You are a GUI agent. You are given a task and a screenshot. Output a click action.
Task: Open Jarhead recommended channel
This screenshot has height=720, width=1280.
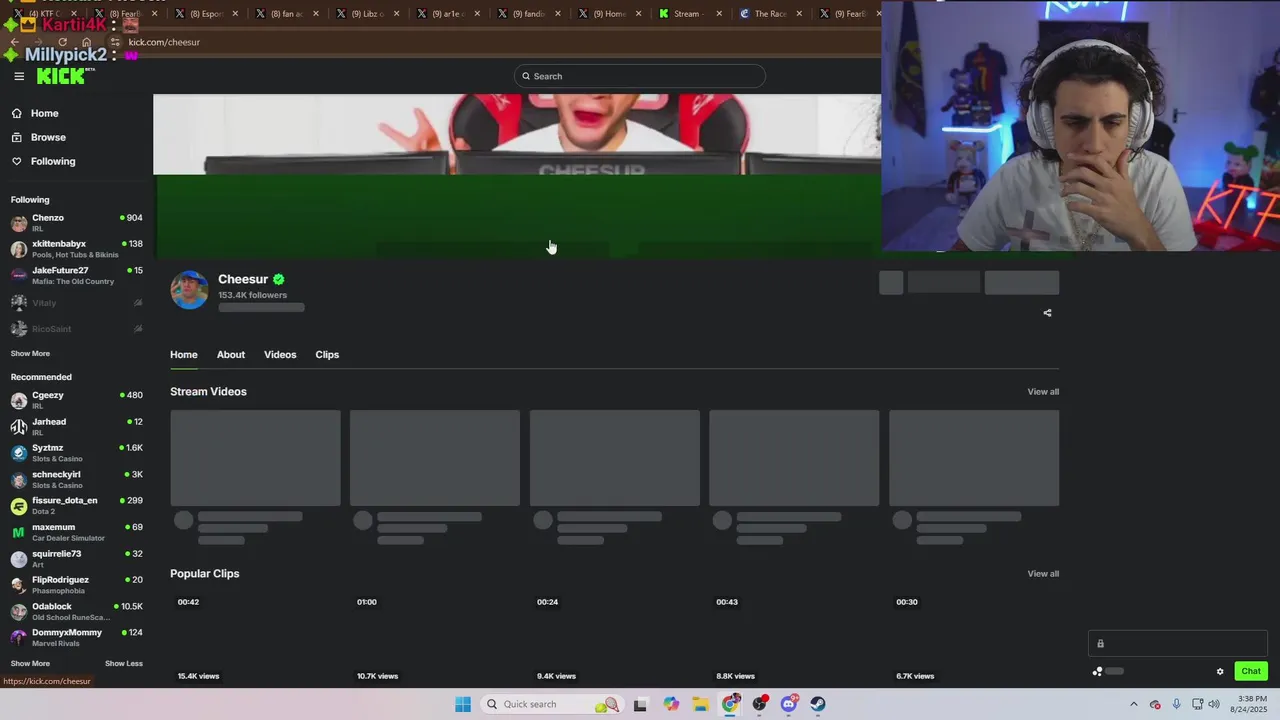tap(76, 426)
